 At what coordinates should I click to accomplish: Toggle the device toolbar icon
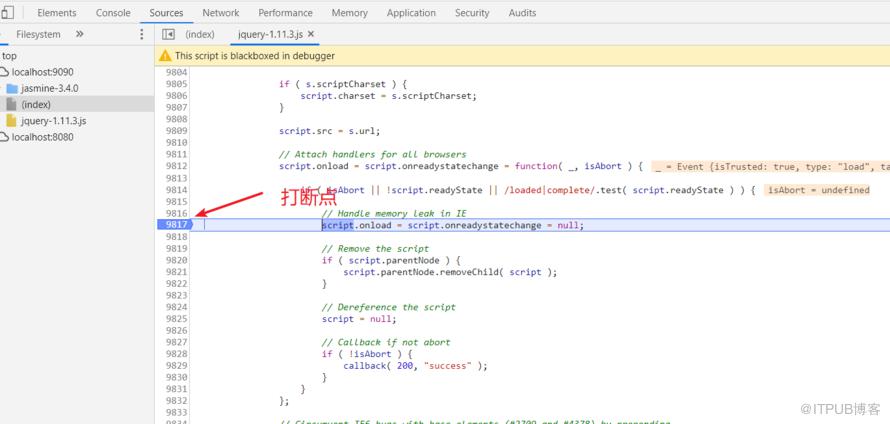[x=7, y=12]
